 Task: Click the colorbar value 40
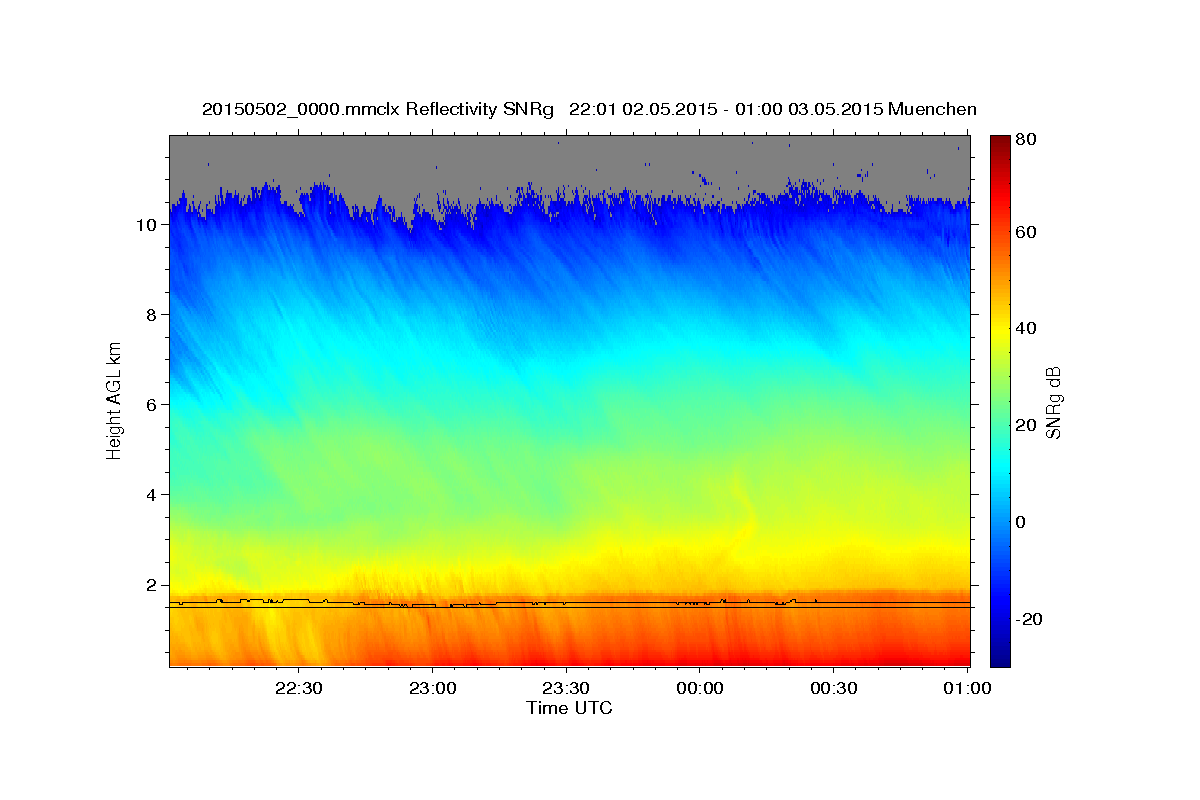pyautogui.click(x=1025, y=328)
